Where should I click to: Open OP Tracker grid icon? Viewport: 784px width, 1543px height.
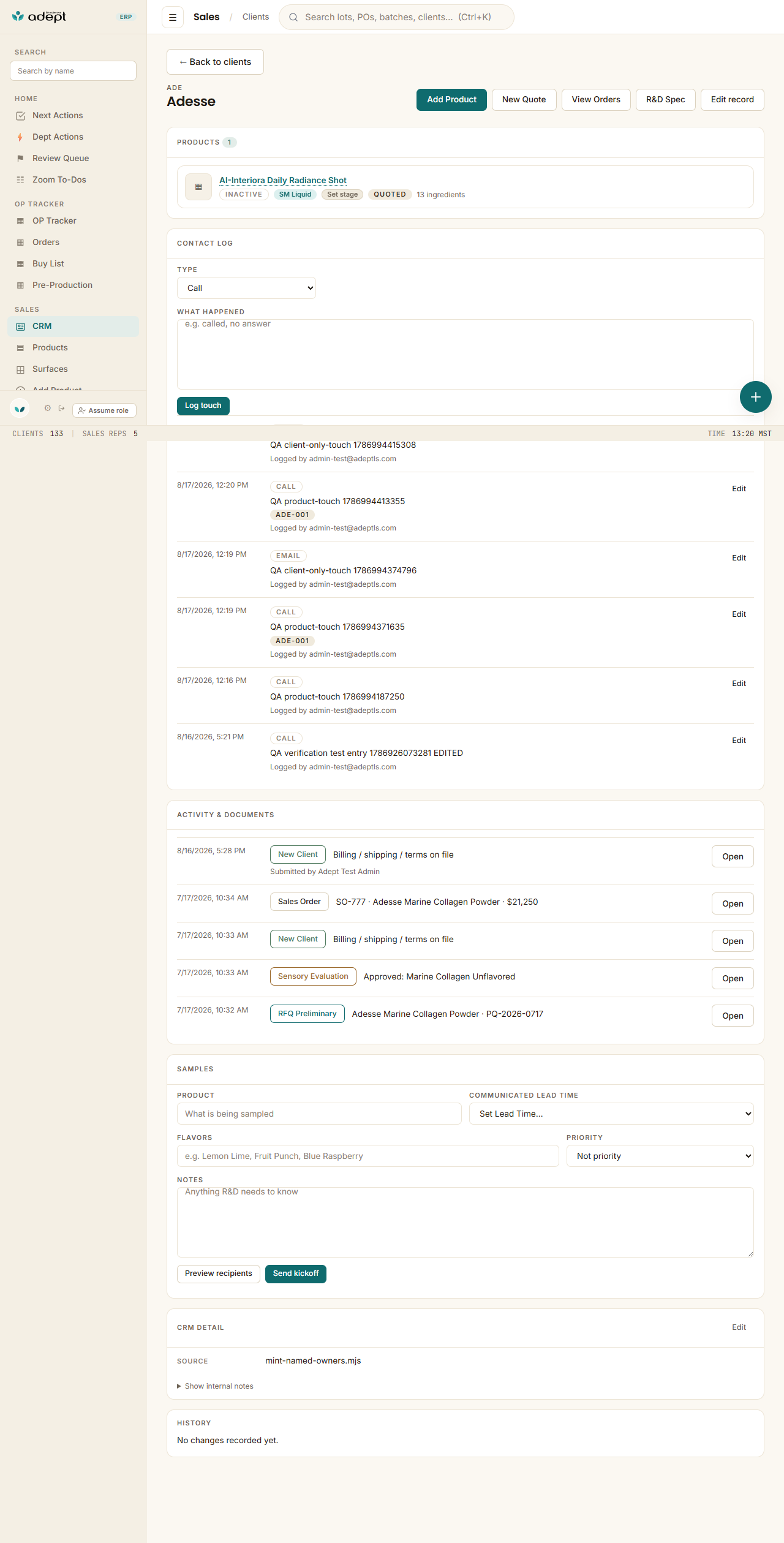tap(20, 221)
